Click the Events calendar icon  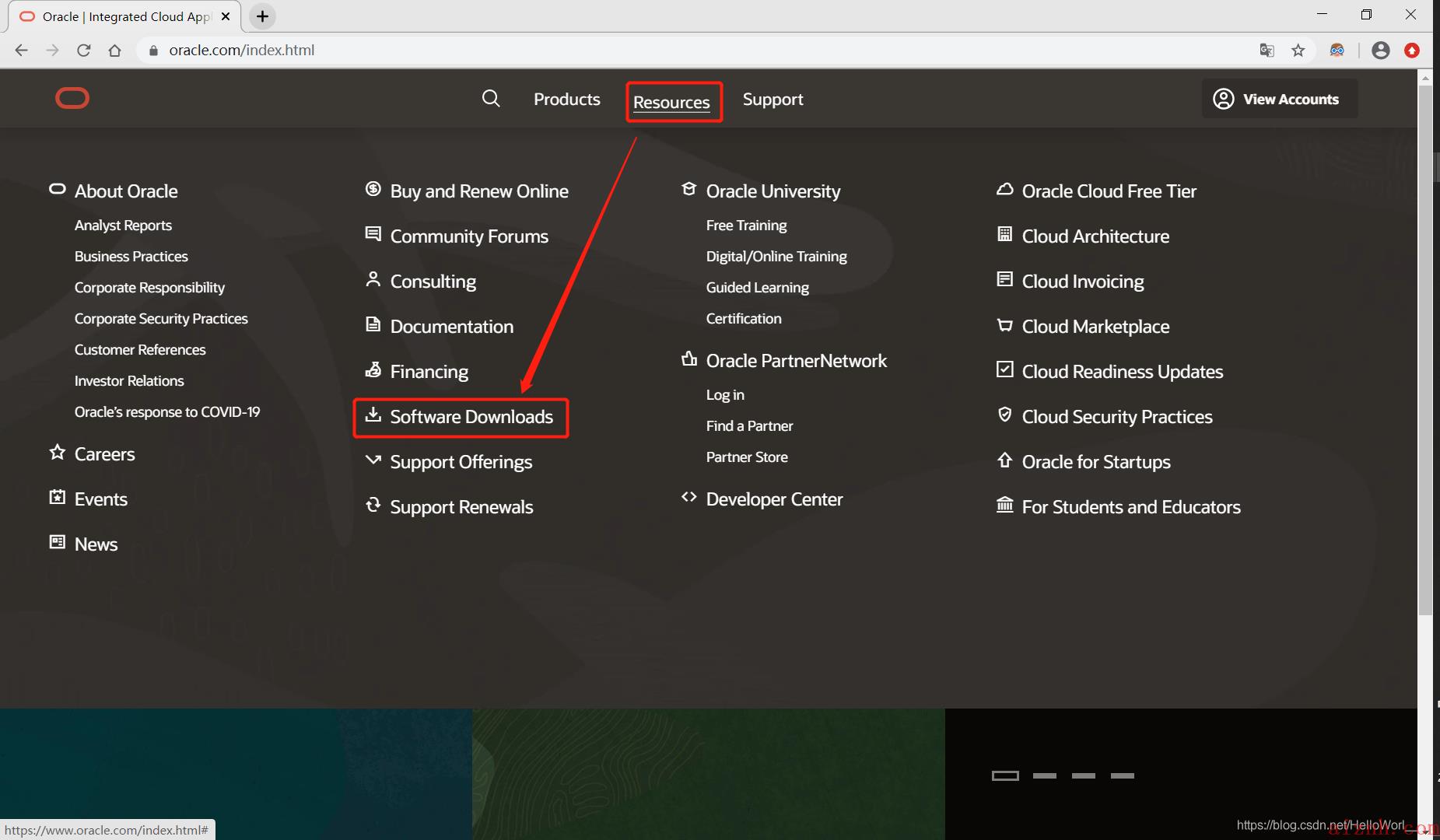pos(58,497)
